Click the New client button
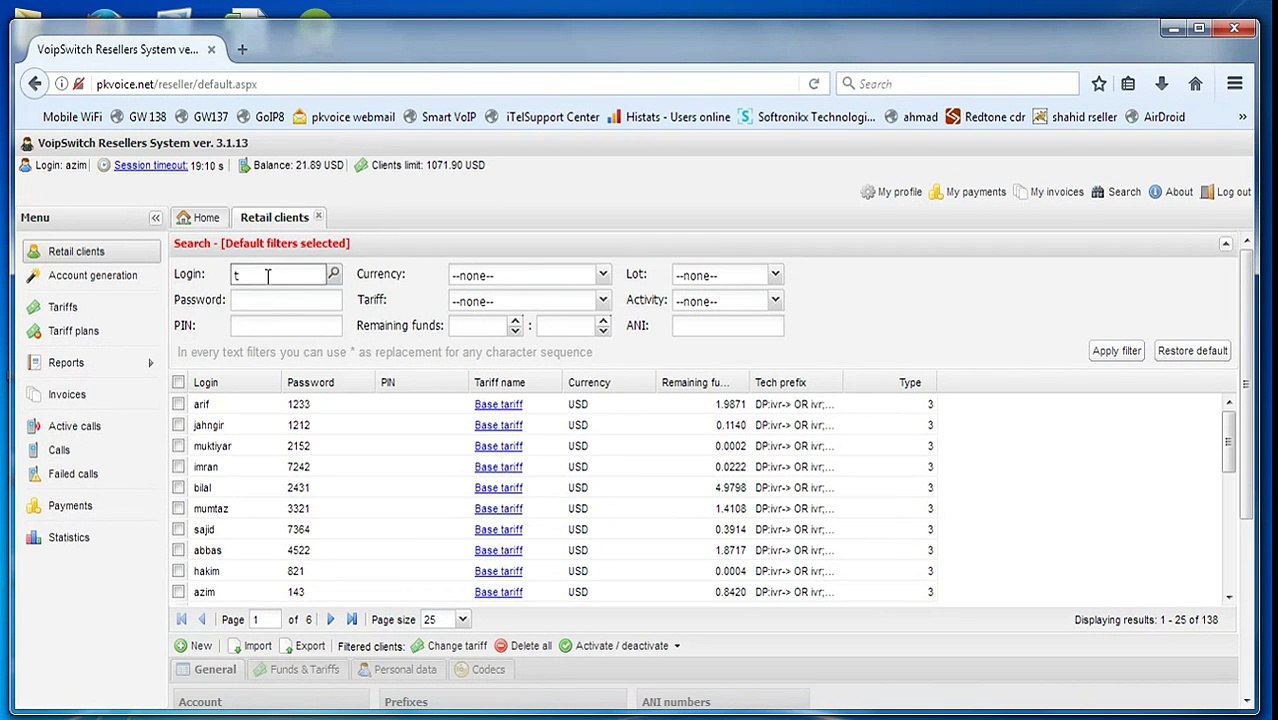1278x720 pixels. (x=193, y=646)
